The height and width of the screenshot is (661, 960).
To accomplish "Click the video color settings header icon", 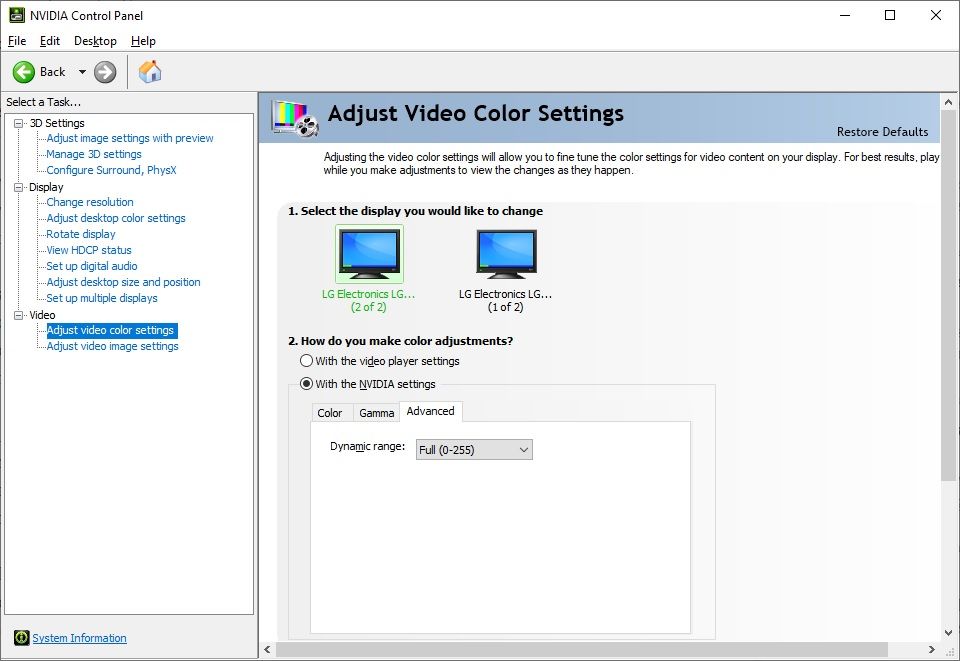I will [x=295, y=118].
